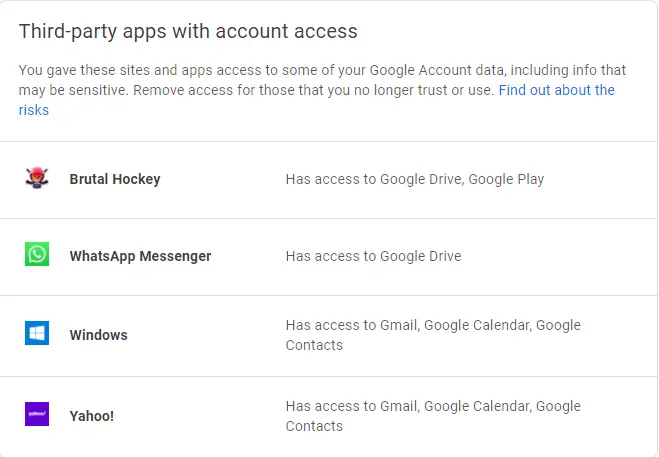Click 'Google Calendar' in the Yahoo! row
659x457 pixels.
[x=477, y=406]
